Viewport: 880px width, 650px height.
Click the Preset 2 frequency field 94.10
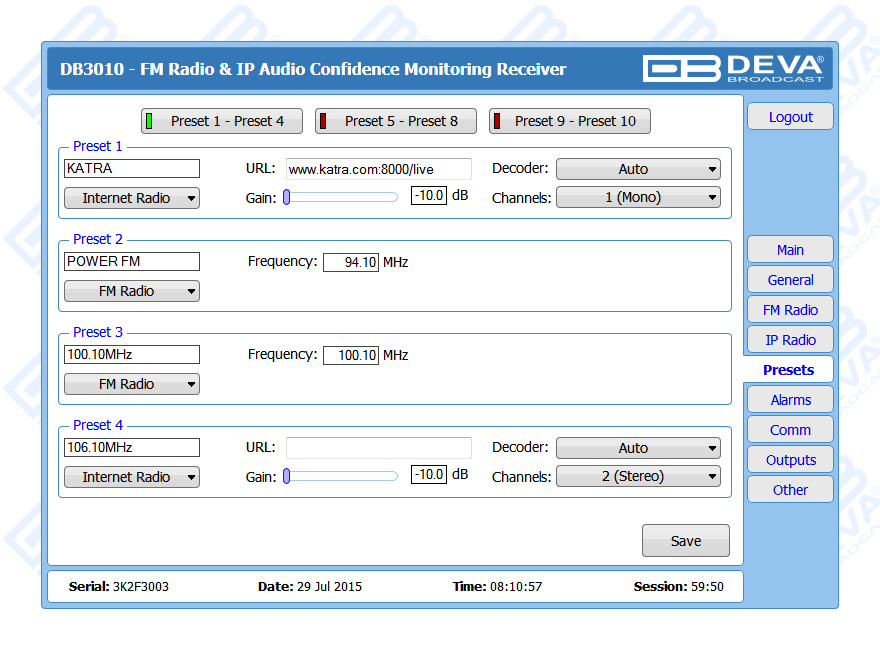pyautogui.click(x=351, y=262)
